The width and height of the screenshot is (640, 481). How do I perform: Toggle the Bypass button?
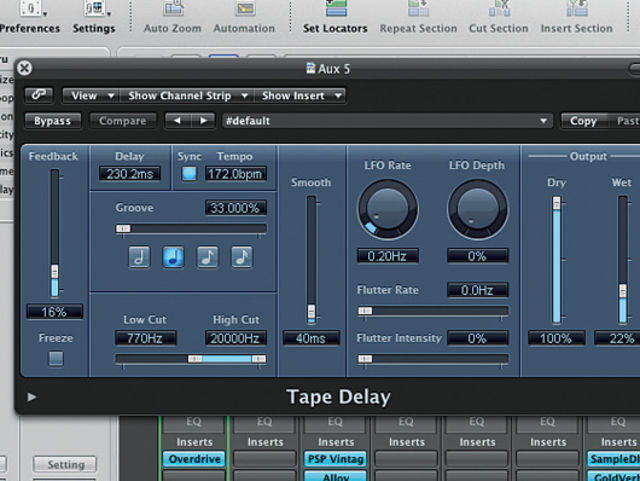[53, 121]
